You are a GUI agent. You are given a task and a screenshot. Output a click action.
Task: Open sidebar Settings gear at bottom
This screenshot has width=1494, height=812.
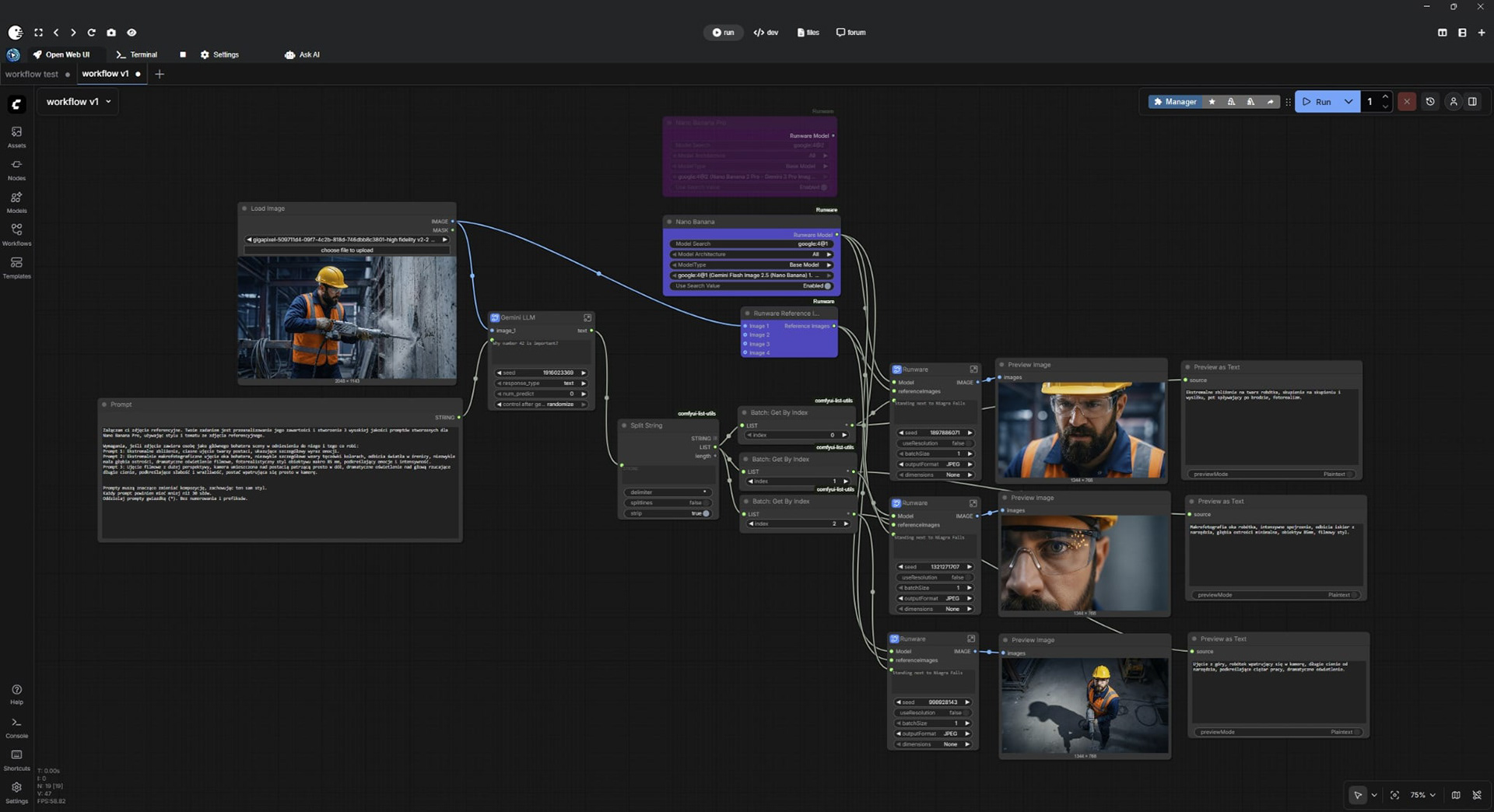(x=16, y=793)
